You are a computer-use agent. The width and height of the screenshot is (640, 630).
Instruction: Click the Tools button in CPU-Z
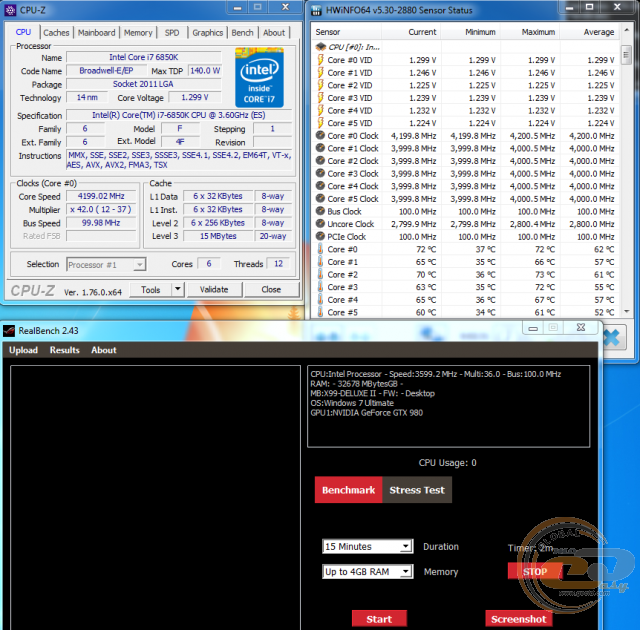[151, 289]
